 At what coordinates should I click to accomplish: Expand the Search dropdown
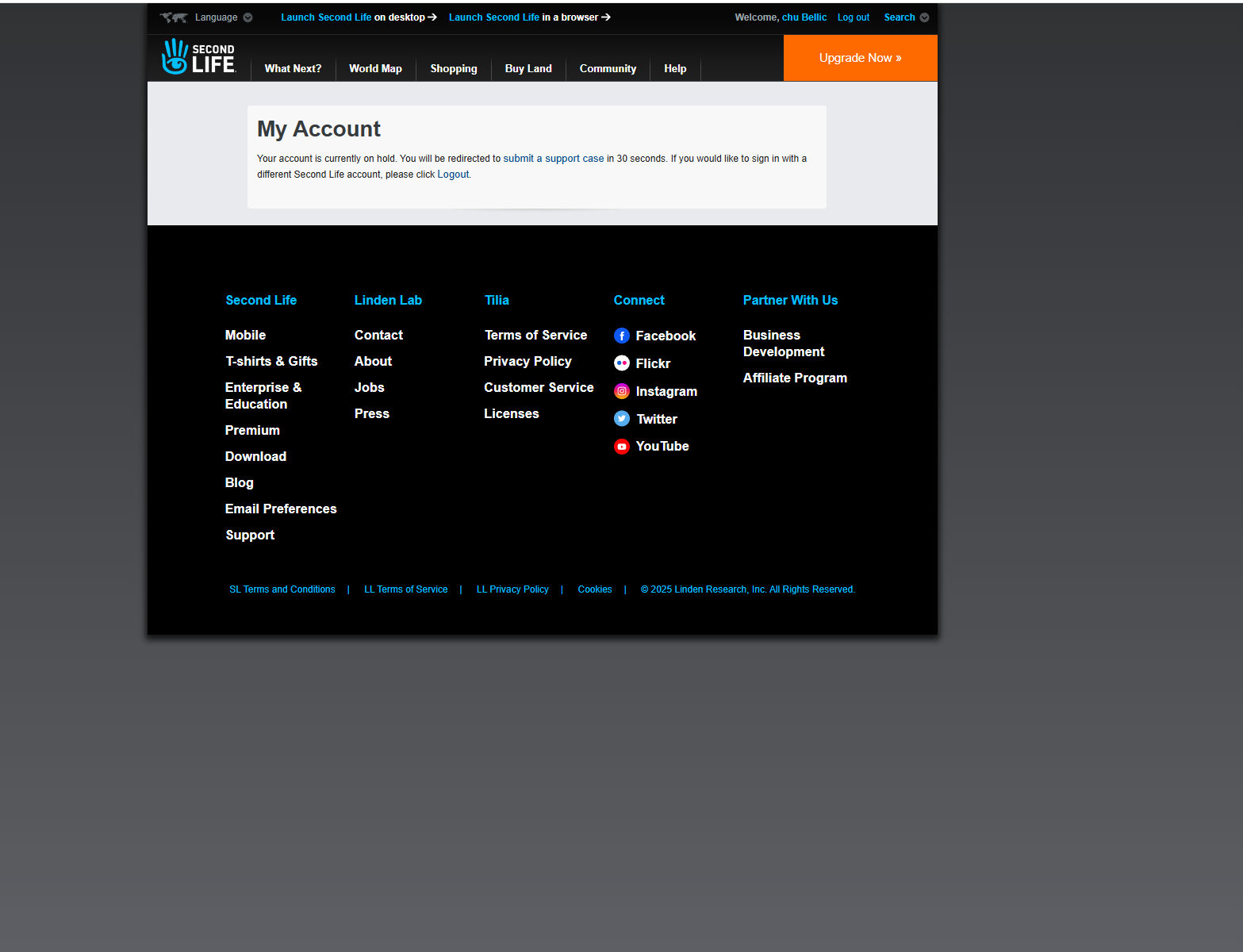907,17
